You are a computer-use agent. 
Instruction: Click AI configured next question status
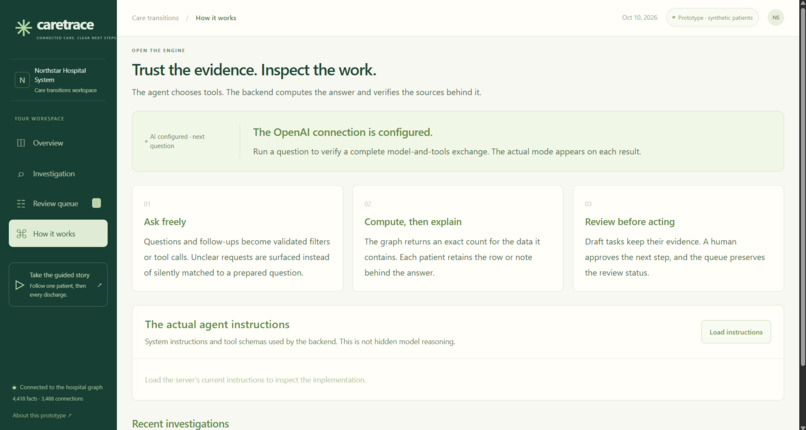click(177, 141)
